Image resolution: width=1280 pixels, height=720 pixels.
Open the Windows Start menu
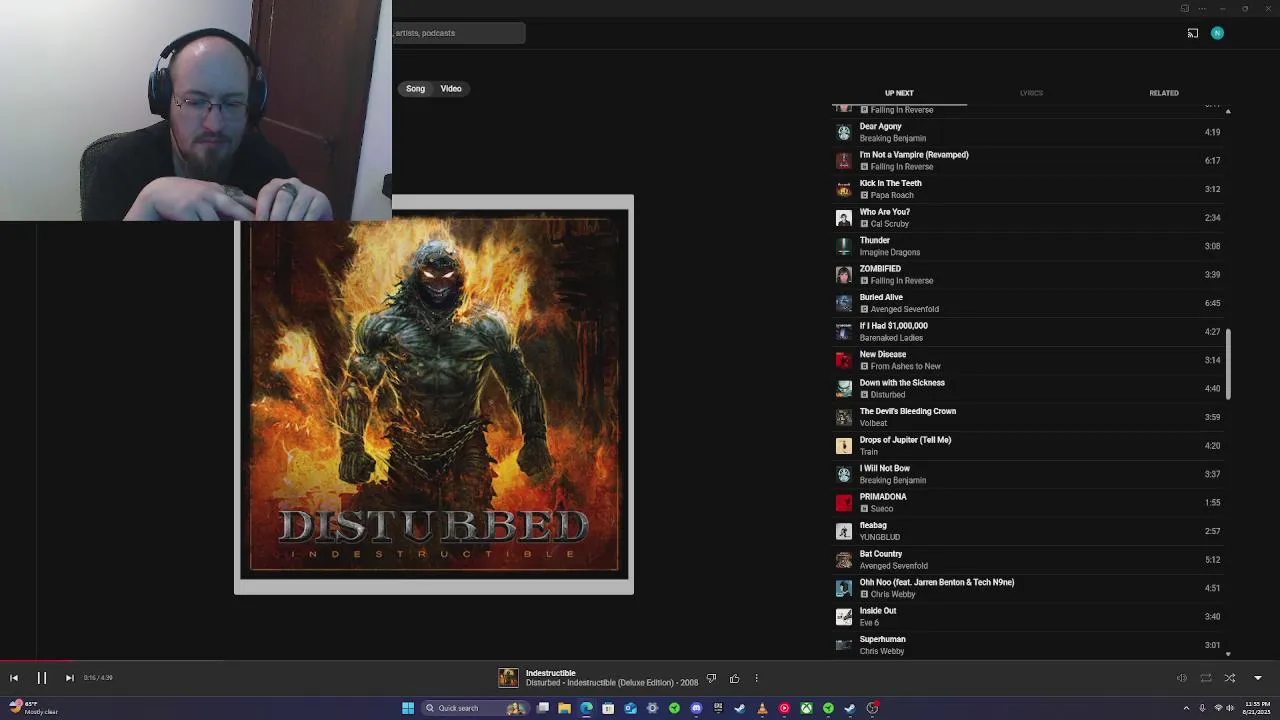pos(408,708)
